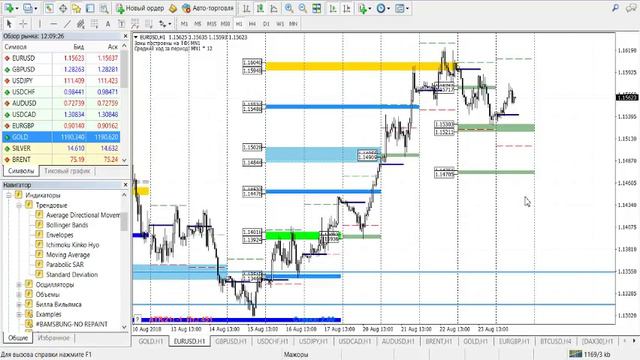Screen dimensions: 640x360
Task: Open the New Chart toolbar icon
Action: [9, 8]
